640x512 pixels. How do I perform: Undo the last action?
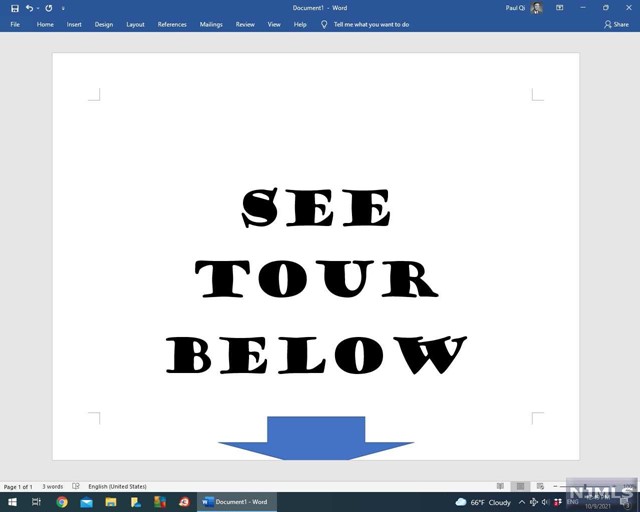[x=29, y=8]
